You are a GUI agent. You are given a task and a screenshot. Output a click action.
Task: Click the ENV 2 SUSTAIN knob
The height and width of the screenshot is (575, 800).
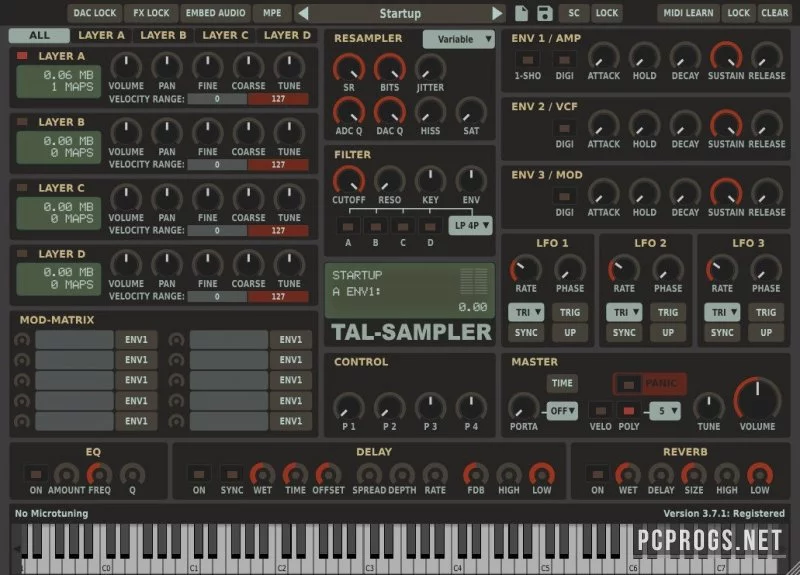[x=726, y=124]
